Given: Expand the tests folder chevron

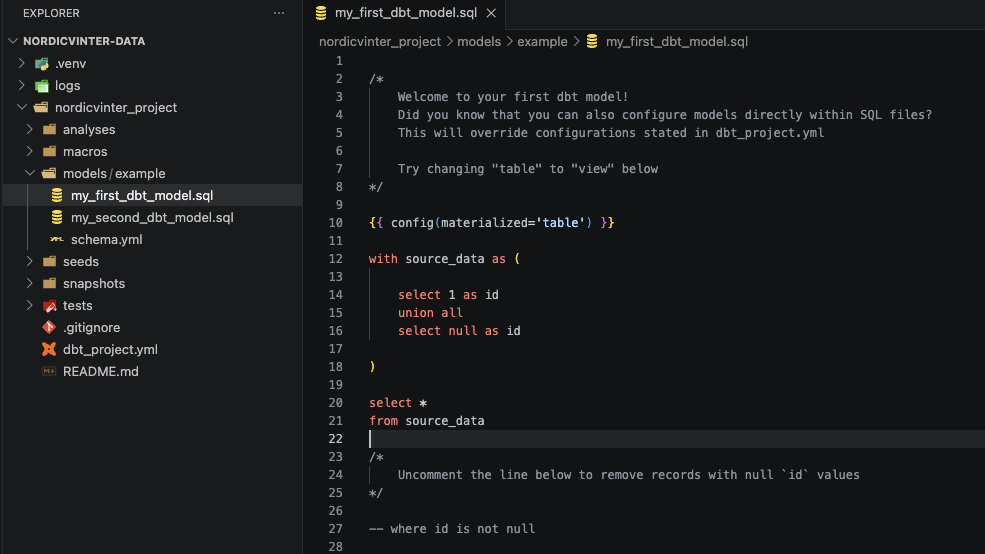Looking at the screenshot, I should (x=30, y=305).
